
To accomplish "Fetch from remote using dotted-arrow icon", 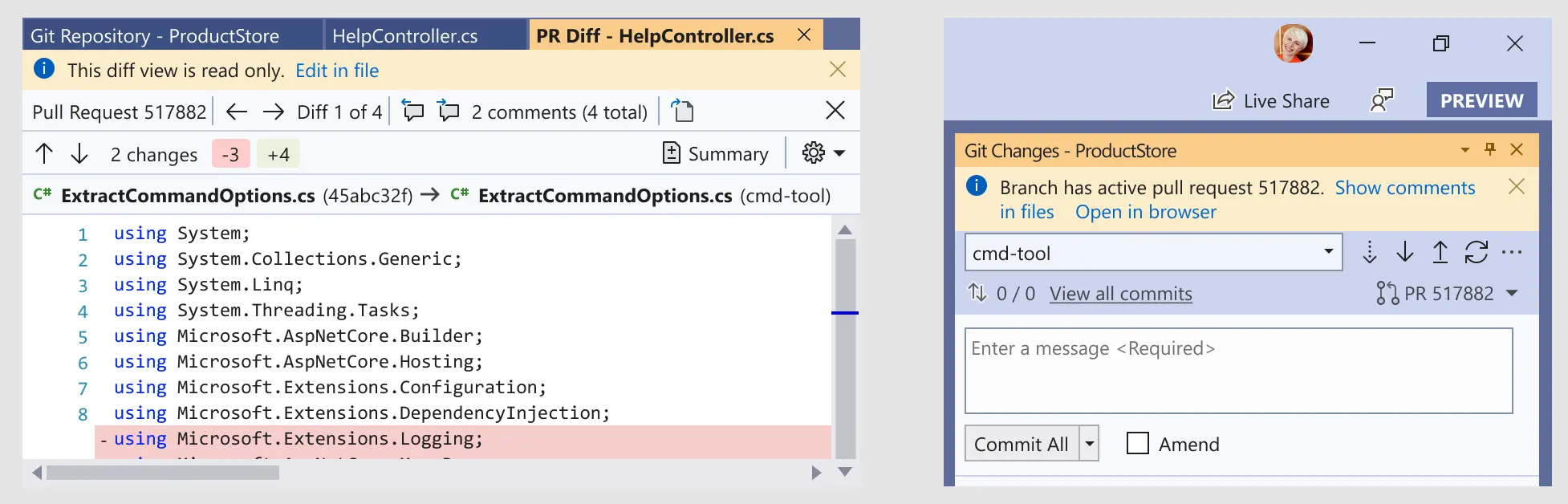I will 1369,253.
